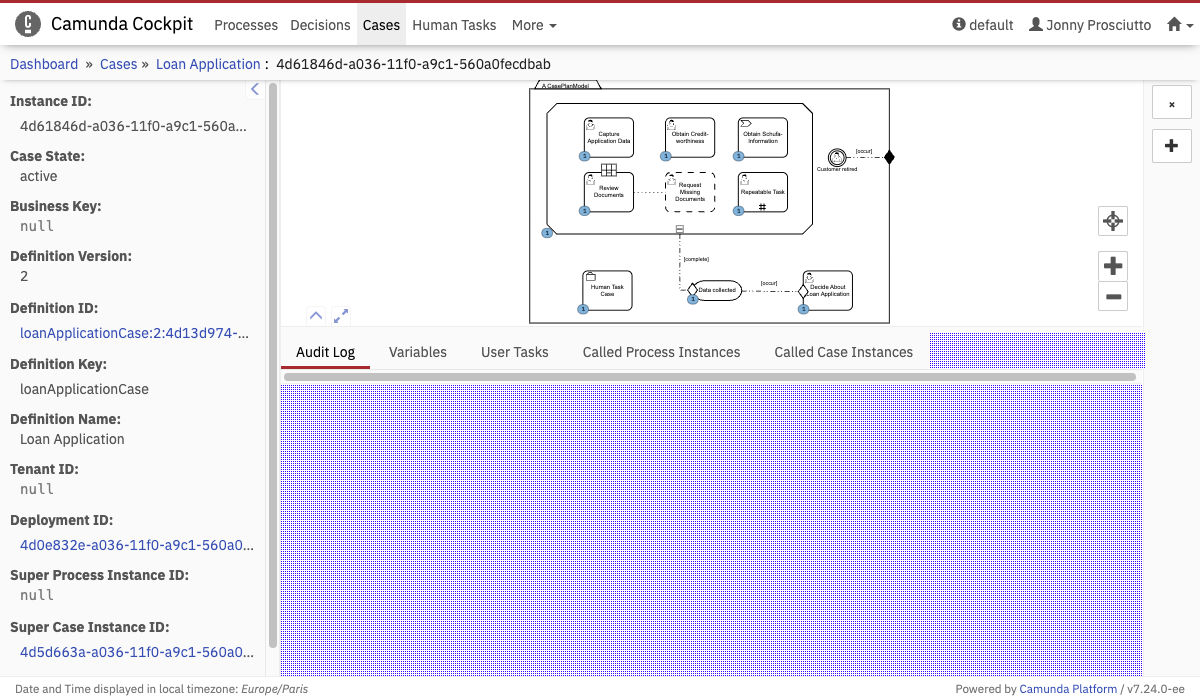Screen dimensions: 1200x700
Task: Maximize the diagram with expand arrows icon
Action: tap(341, 316)
